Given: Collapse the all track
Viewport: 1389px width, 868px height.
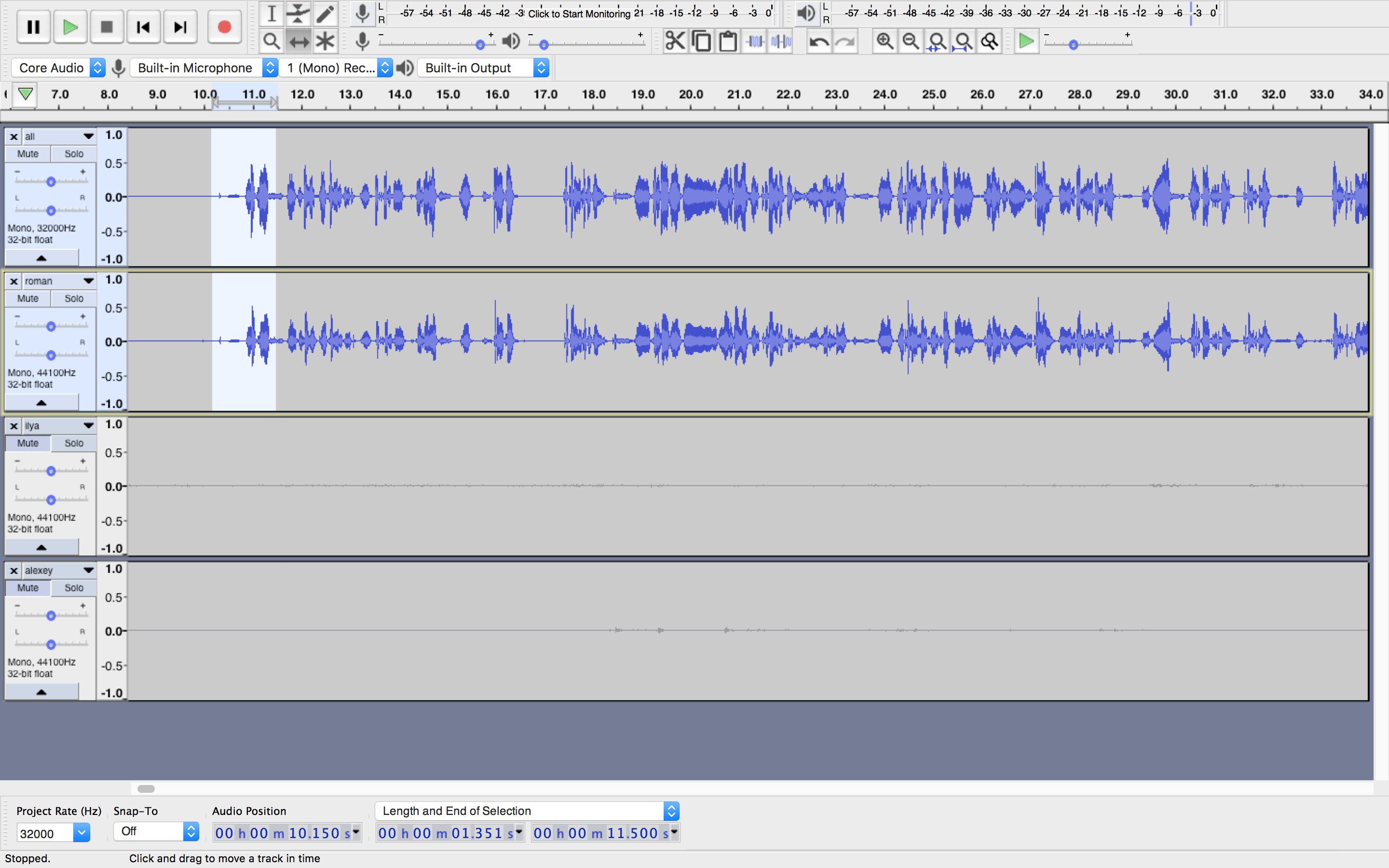Looking at the screenshot, I should pos(41,258).
